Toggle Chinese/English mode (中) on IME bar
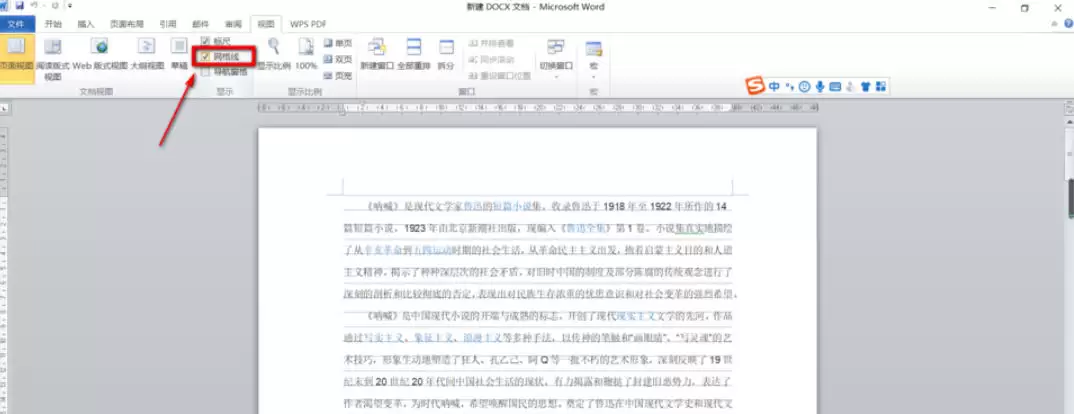Image resolution: width=1074 pixels, height=414 pixels. tap(774, 86)
